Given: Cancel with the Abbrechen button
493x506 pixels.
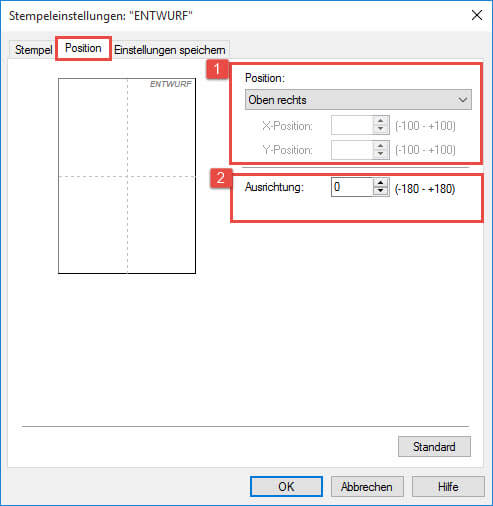Looking at the screenshot, I should (x=367, y=487).
